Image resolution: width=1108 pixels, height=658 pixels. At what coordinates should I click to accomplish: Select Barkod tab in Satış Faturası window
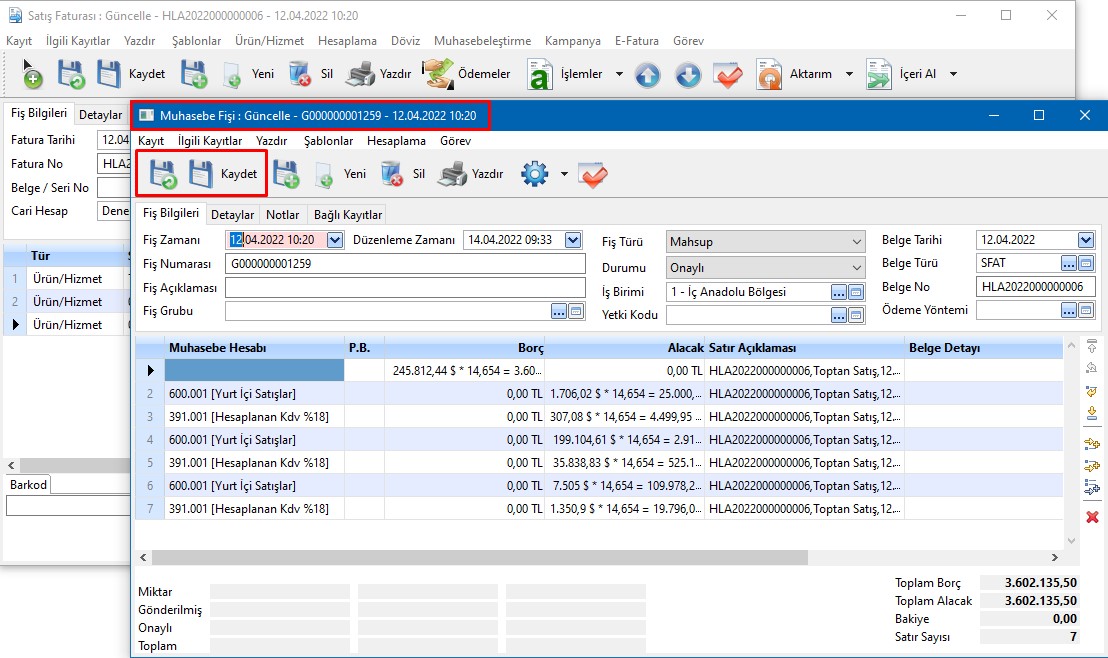(28, 485)
